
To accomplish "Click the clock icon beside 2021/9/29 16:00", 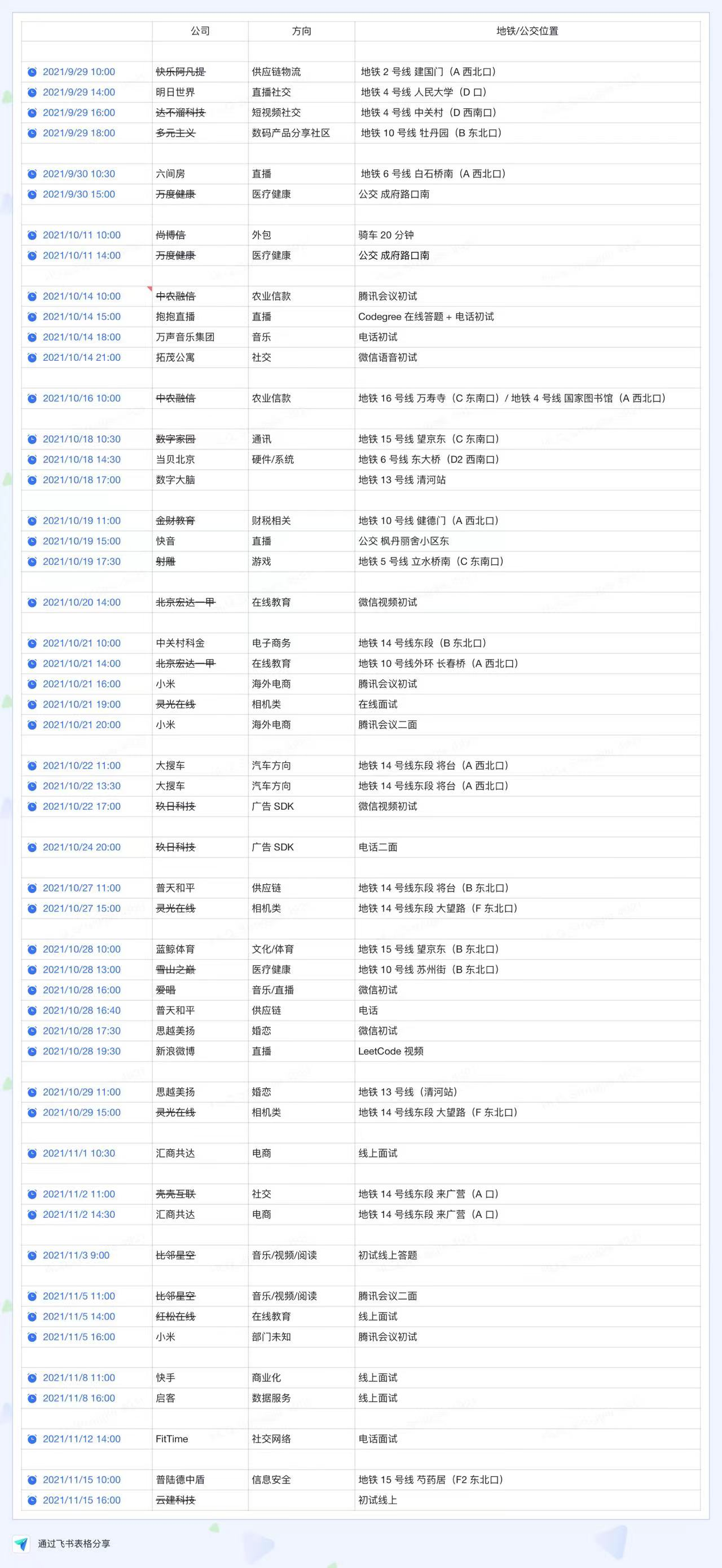I will pyautogui.click(x=32, y=113).
